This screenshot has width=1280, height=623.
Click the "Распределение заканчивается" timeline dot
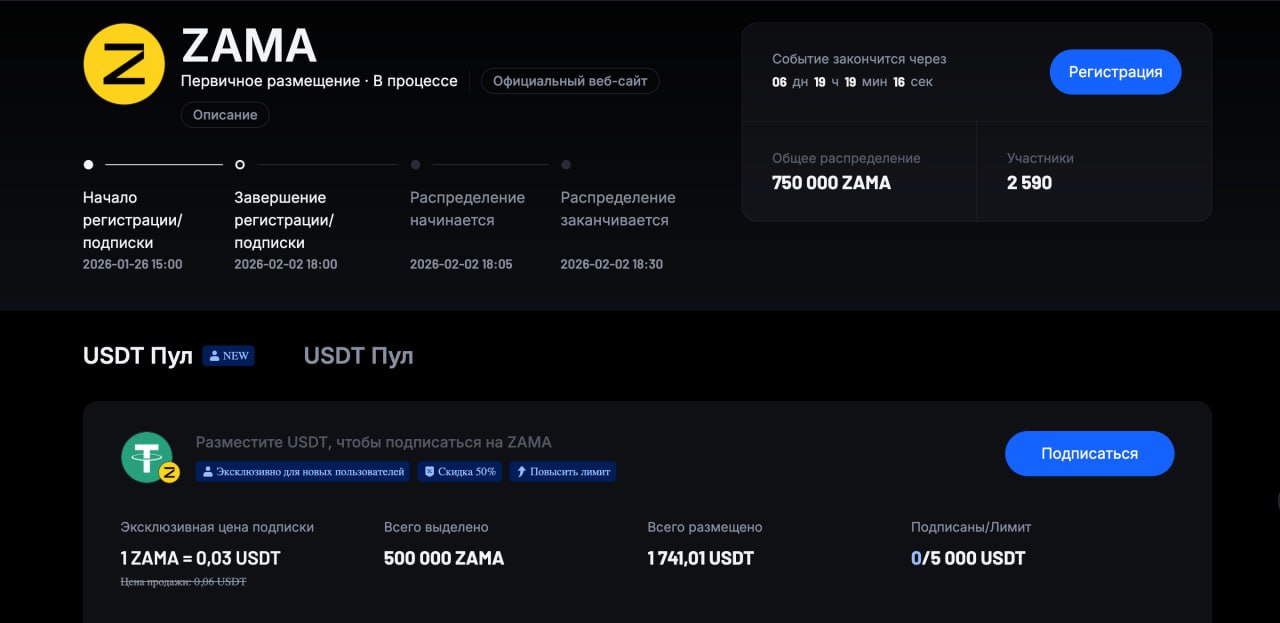[566, 164]
